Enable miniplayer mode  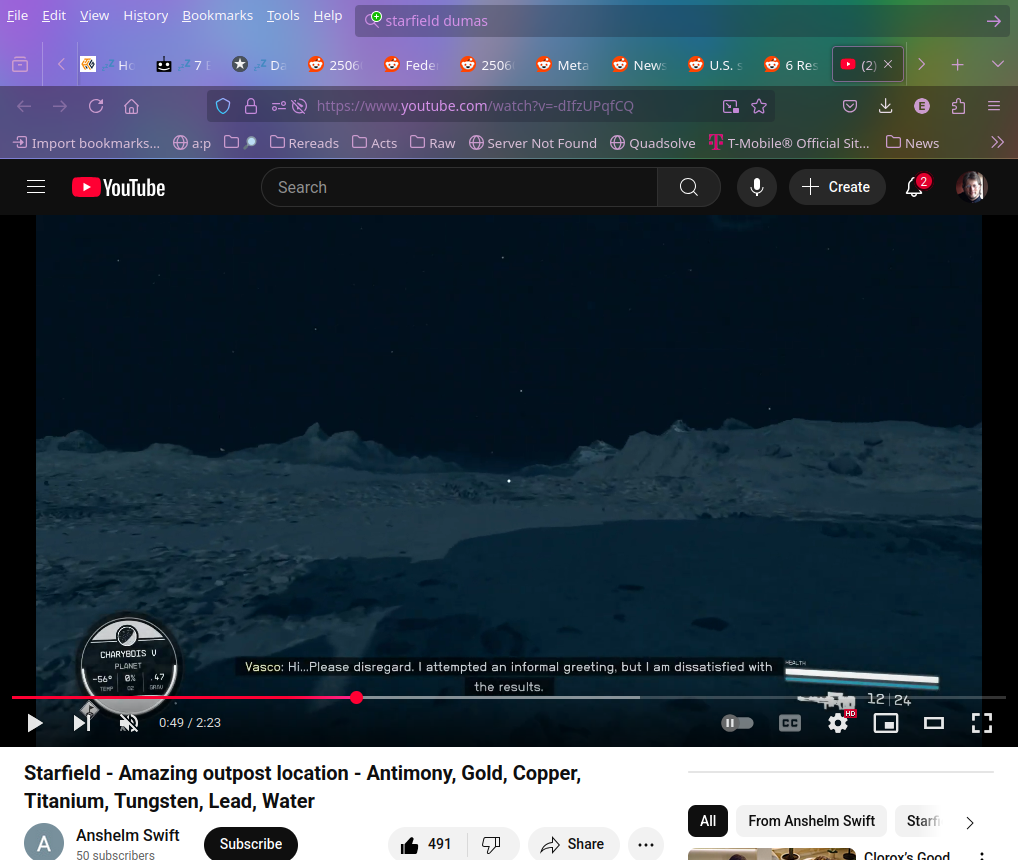point(886,723)
